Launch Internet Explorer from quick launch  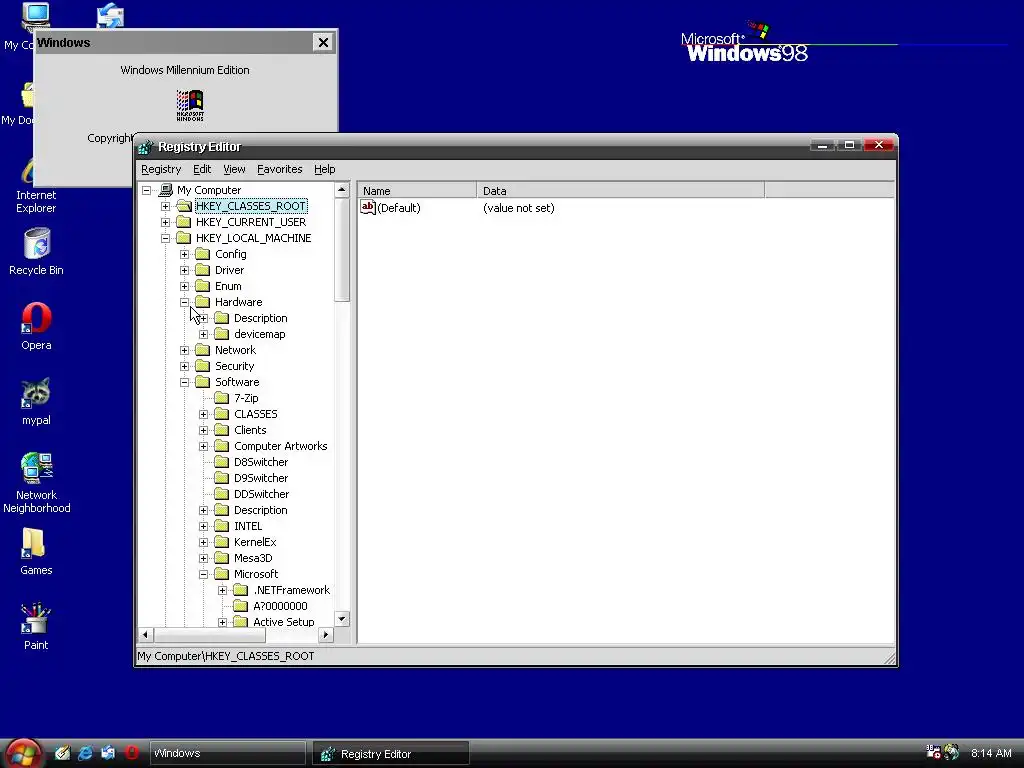[x=85, y=753]
